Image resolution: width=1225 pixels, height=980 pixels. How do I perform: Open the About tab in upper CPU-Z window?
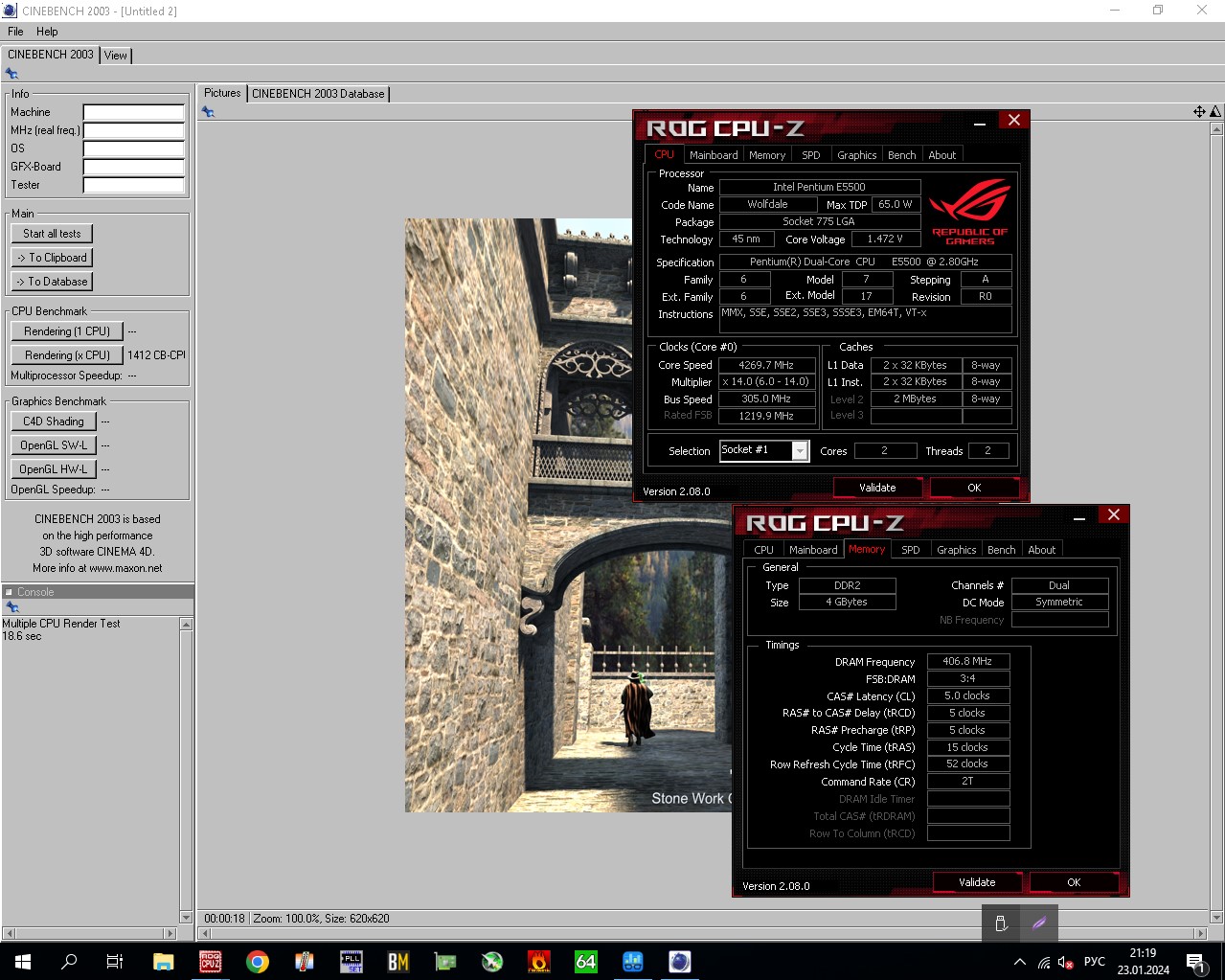click(x=942, y=155)
